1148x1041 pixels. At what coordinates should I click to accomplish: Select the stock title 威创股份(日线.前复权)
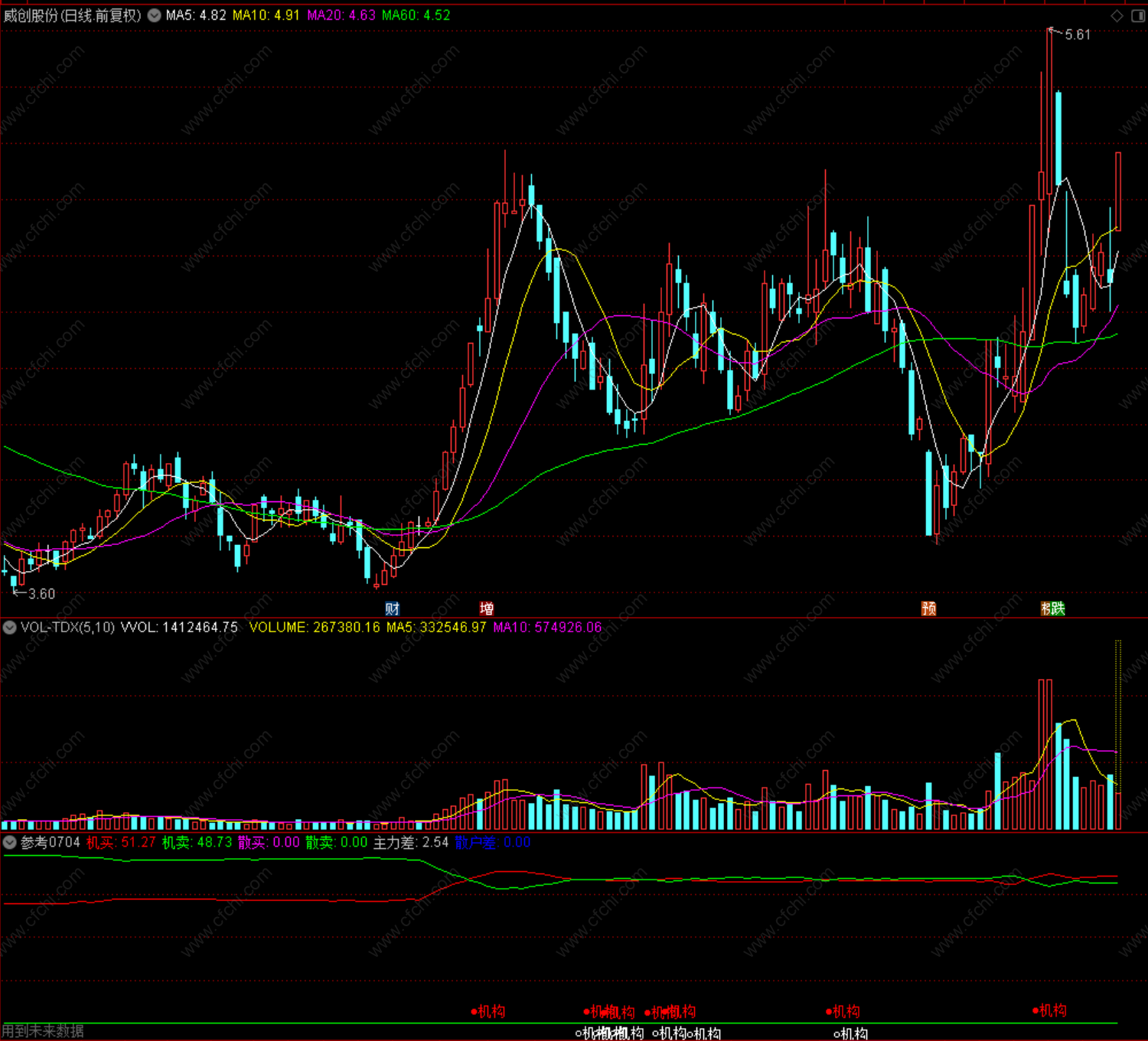pos(73,15)
